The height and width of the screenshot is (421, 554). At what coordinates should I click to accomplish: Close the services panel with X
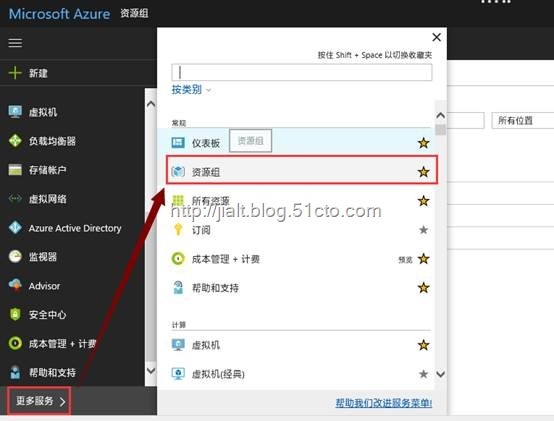(x=437, y=37)
